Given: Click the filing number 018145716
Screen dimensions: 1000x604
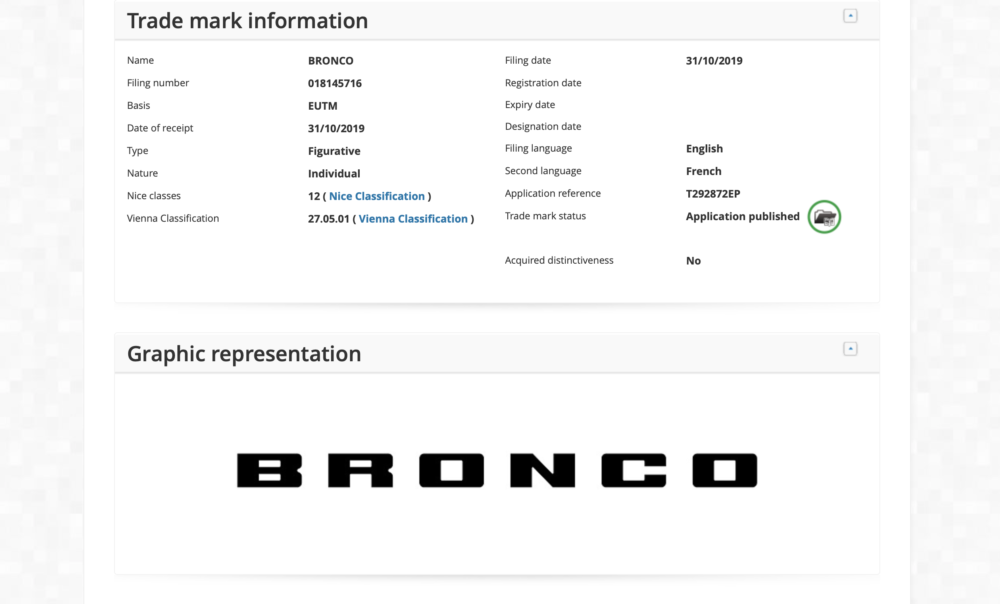Looking at the screenshot, I should pos(335,84).
